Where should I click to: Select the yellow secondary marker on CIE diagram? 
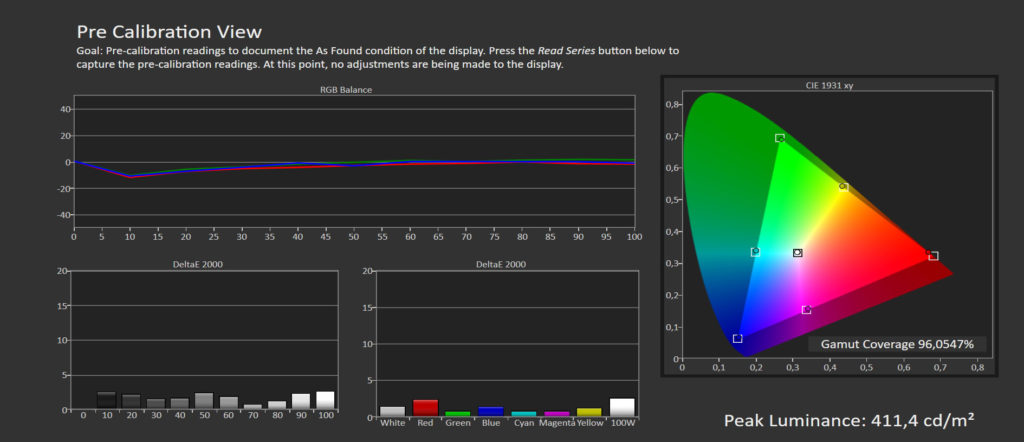[x=844, y=186]
